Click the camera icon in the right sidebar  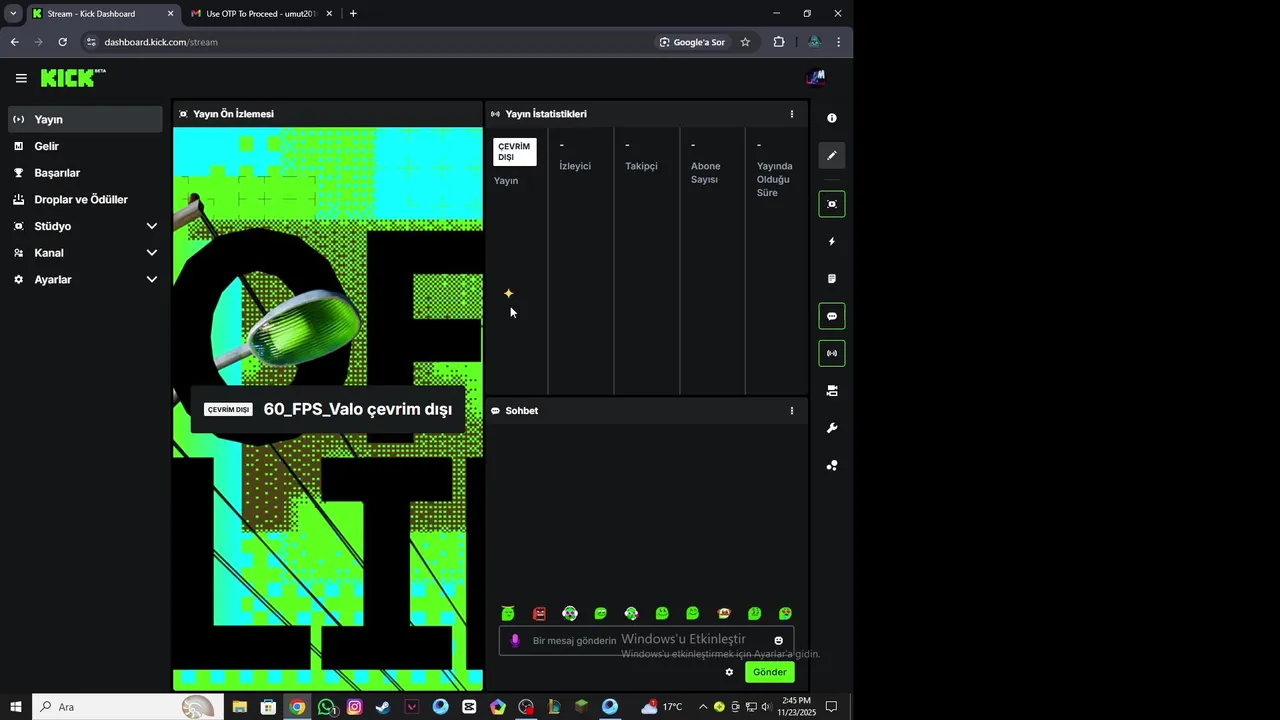[832, 391]
